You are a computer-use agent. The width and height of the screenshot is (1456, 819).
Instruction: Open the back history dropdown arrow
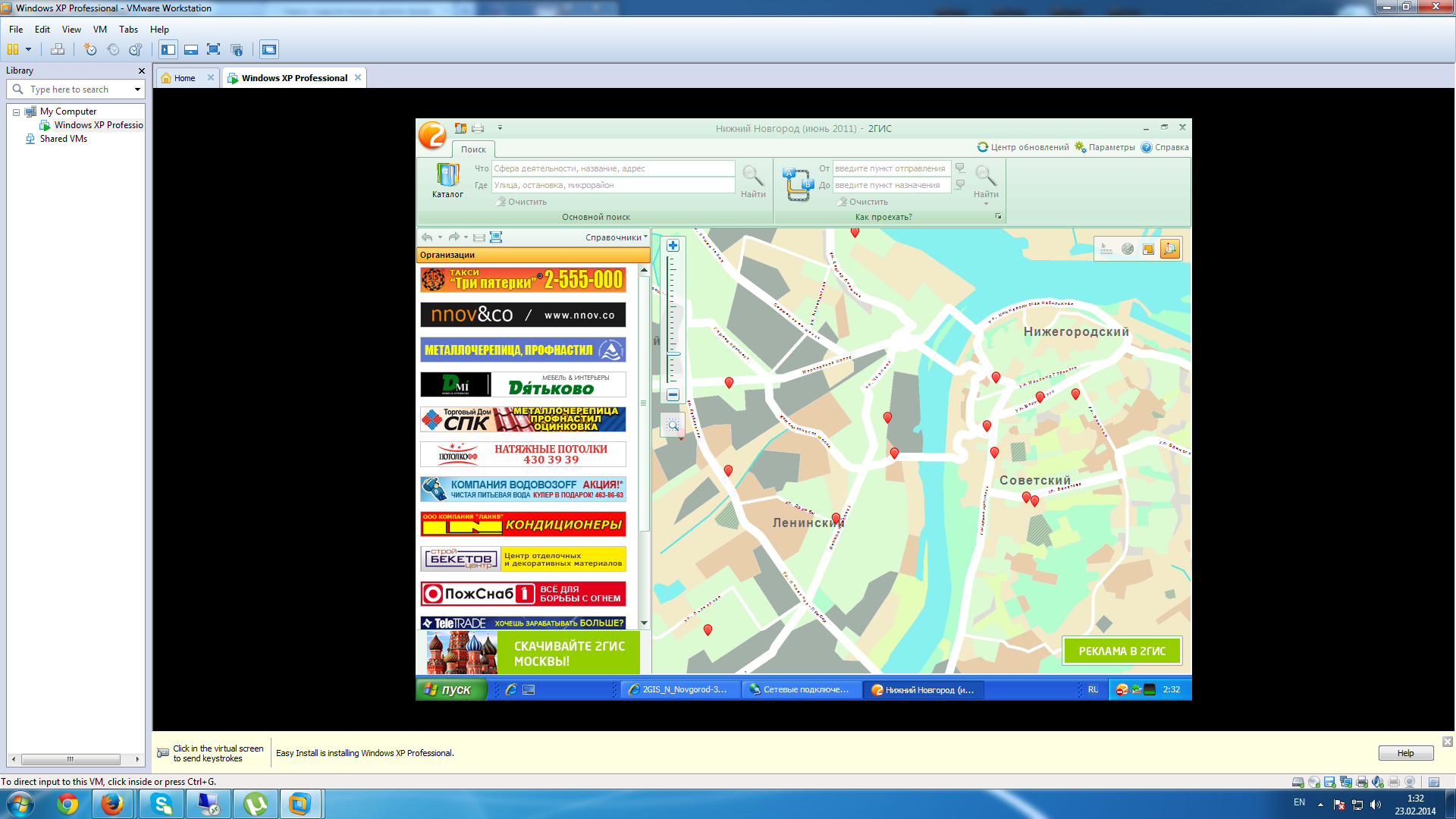pyautogui.click(x=440, y=237)
